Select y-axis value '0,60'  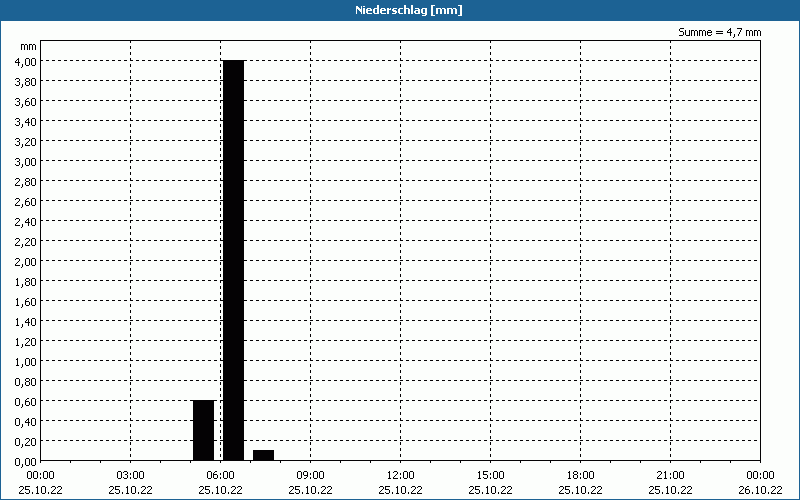point(25,402)
